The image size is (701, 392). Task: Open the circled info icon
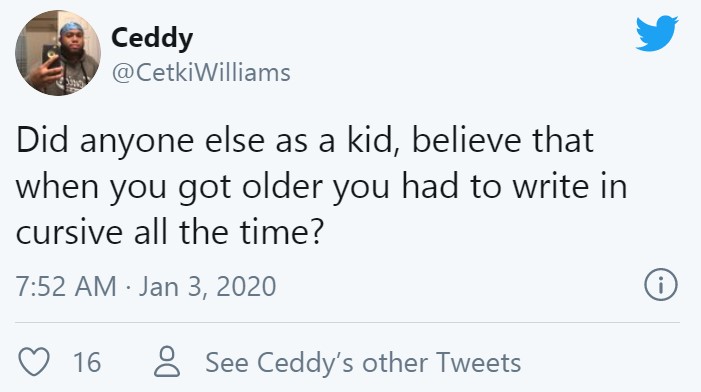click(661, 285)
